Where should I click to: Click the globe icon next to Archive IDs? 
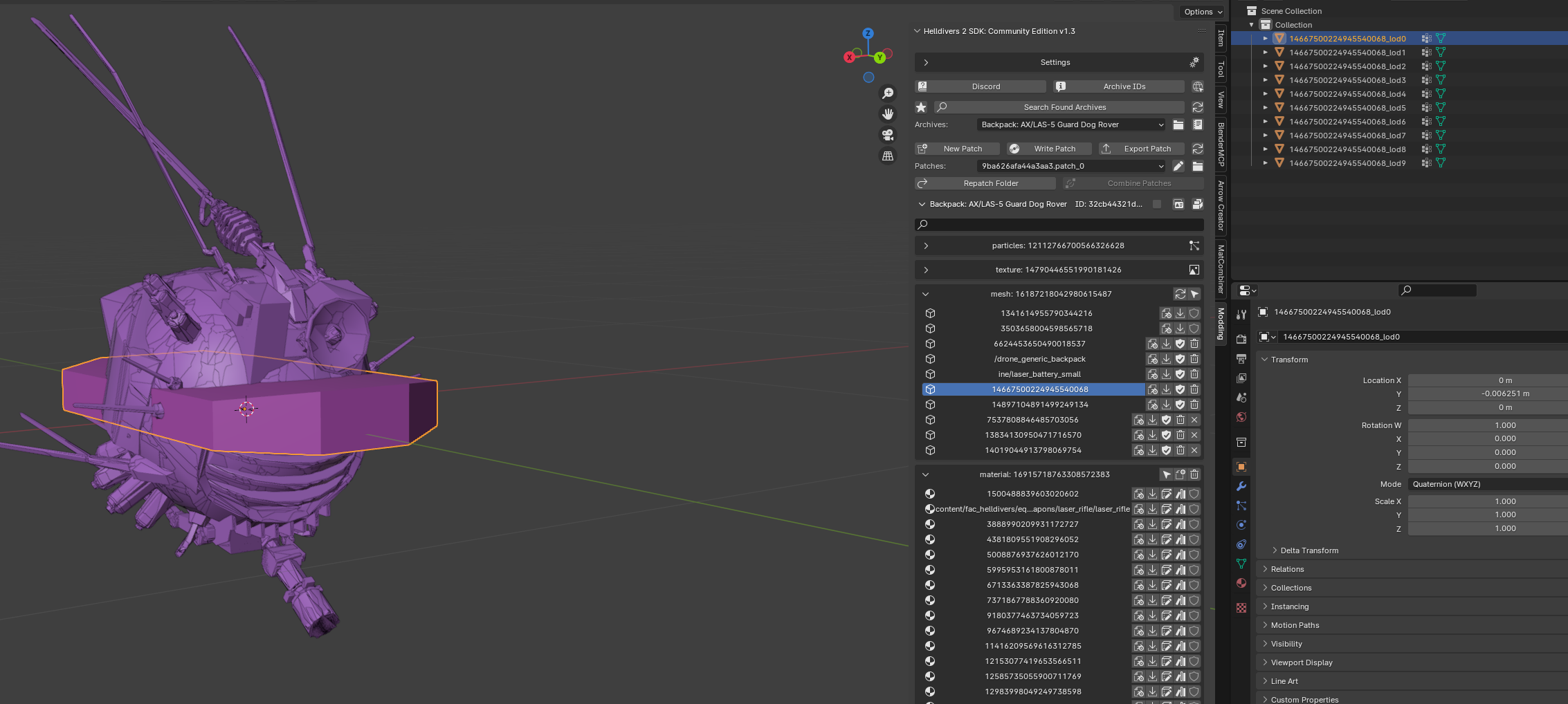[1198, 86]
